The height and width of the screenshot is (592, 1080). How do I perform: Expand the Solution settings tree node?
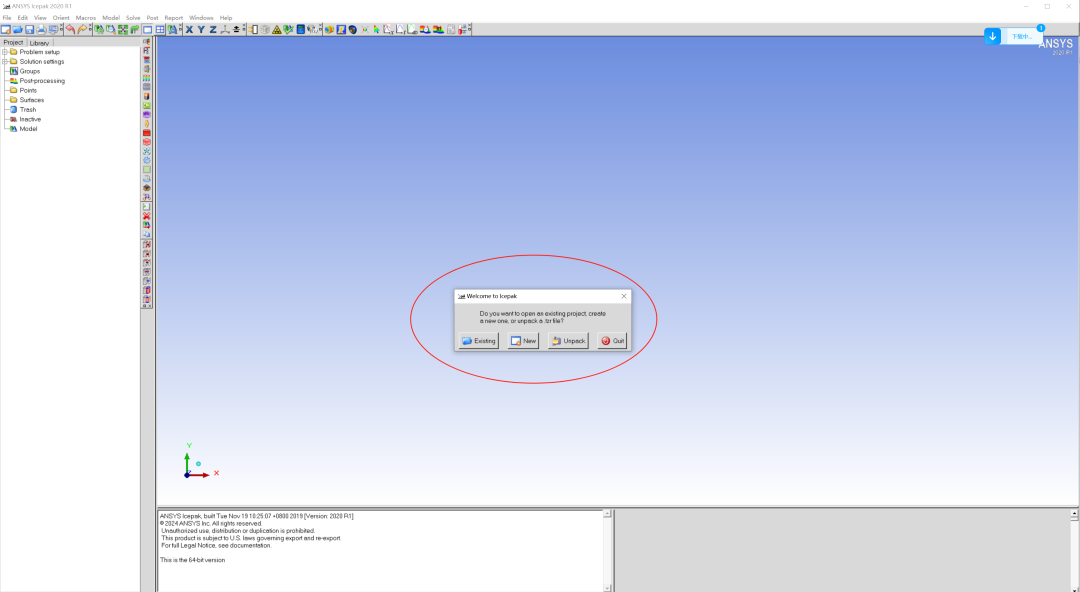(x=5, y=61)
